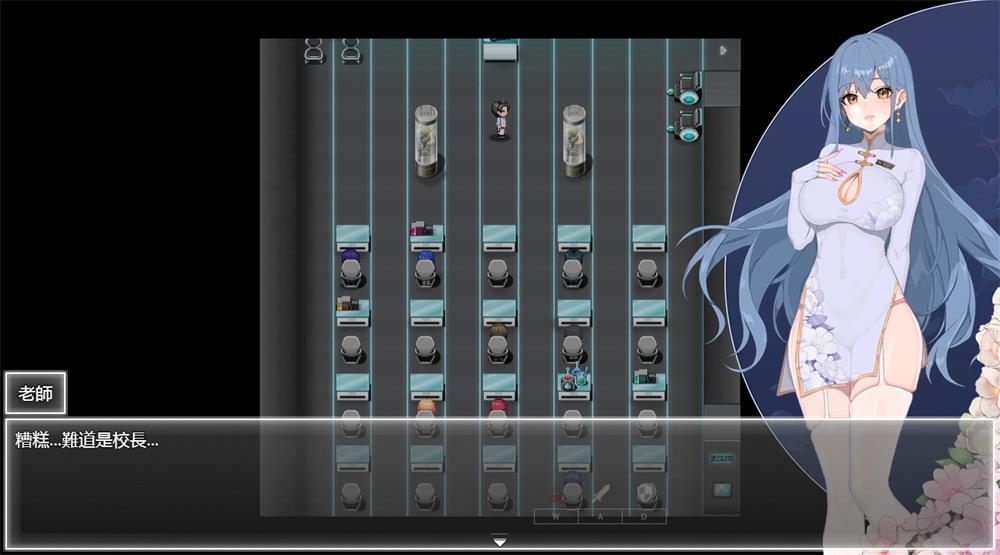Click the teacher sprite in white coat
The image size is (1000, 555).
(x=500, y=120)
